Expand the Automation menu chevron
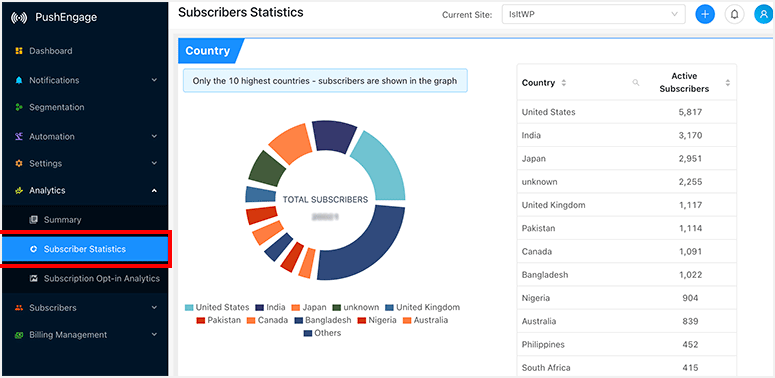 [x=154, y=136]
